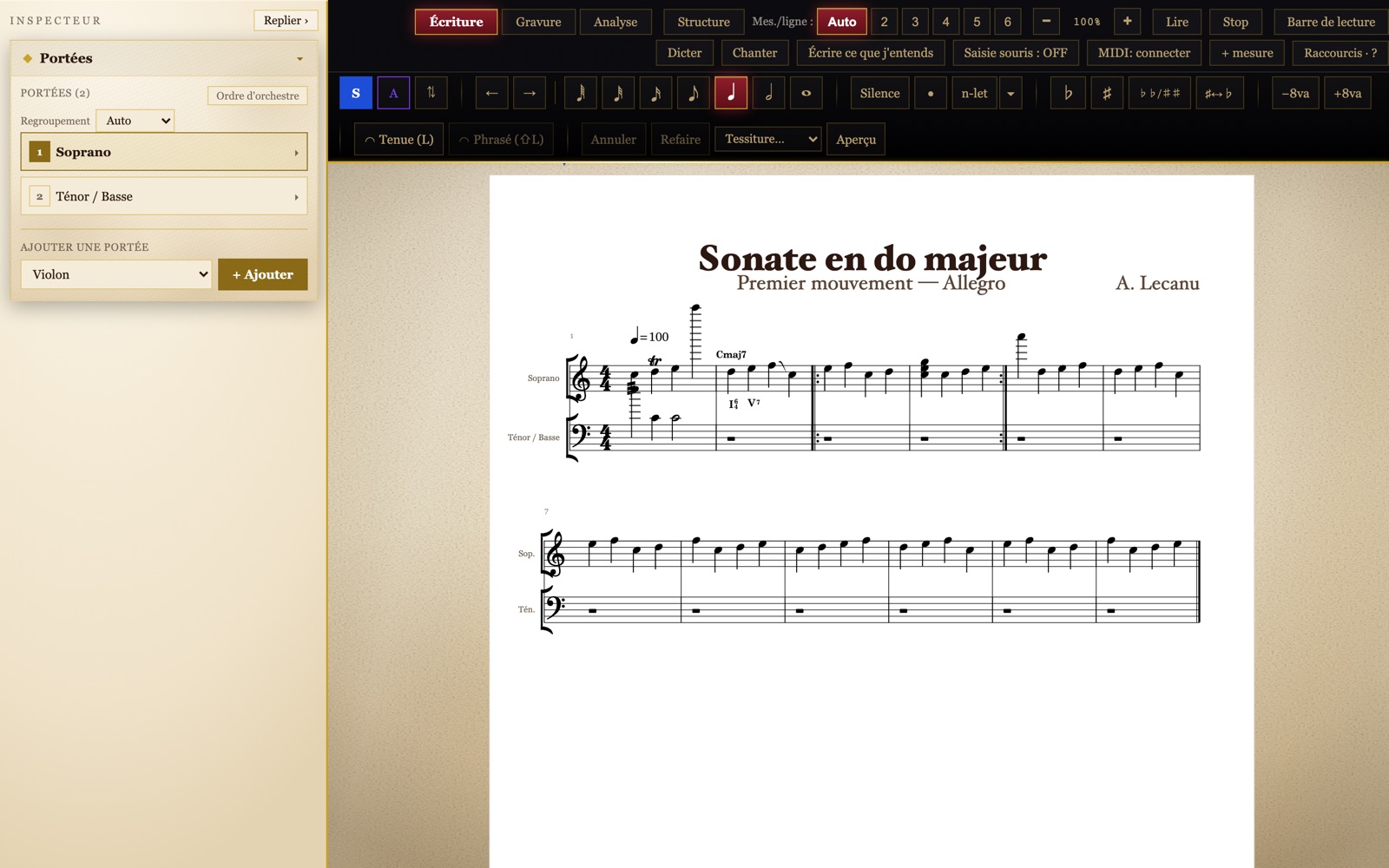The width and height of the screenshot is (1389, 868).
Task: Open Raccourcis shortcuts help
Action: (1340, 53)
